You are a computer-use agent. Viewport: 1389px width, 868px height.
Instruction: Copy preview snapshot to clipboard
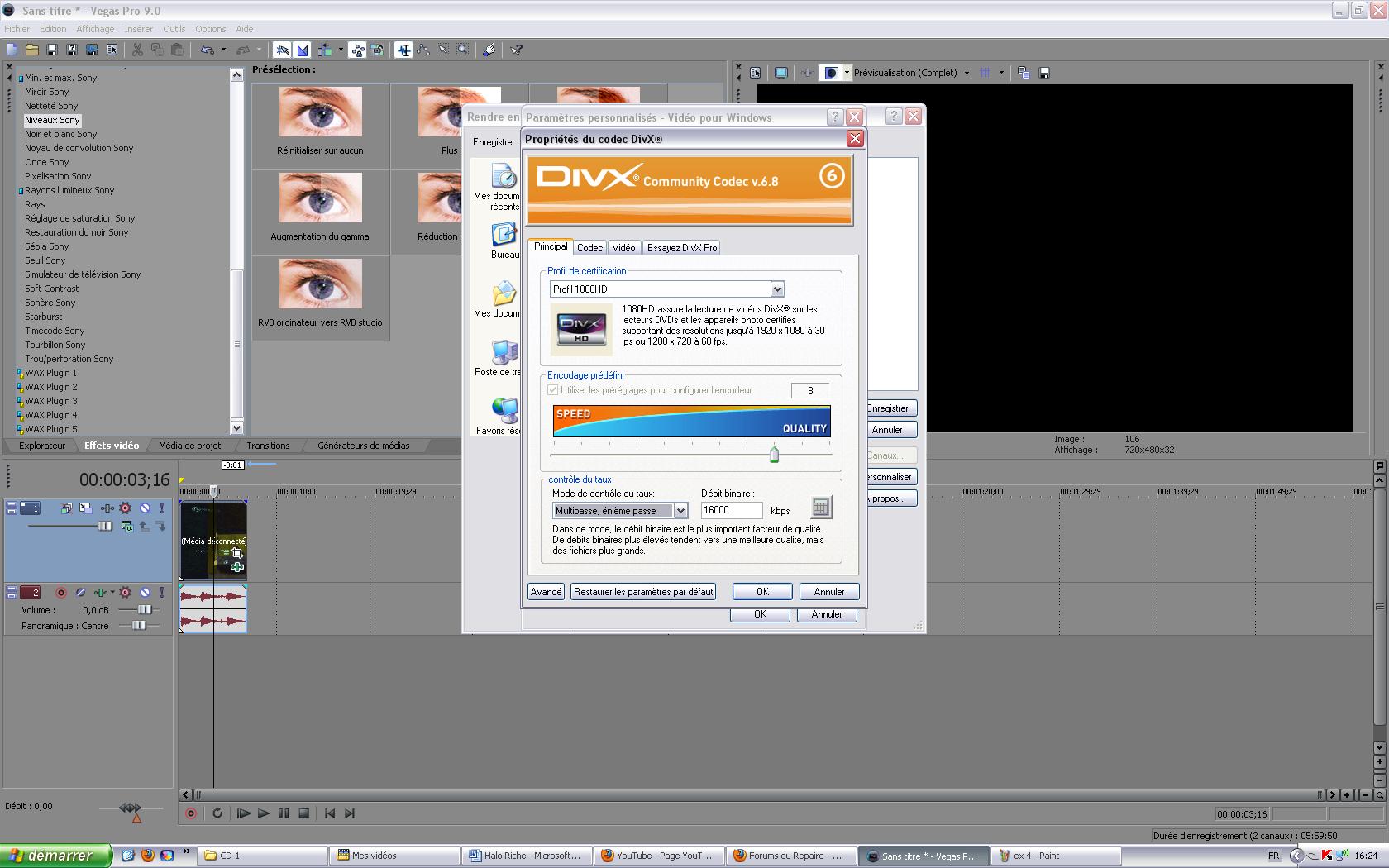[1024, 73]
